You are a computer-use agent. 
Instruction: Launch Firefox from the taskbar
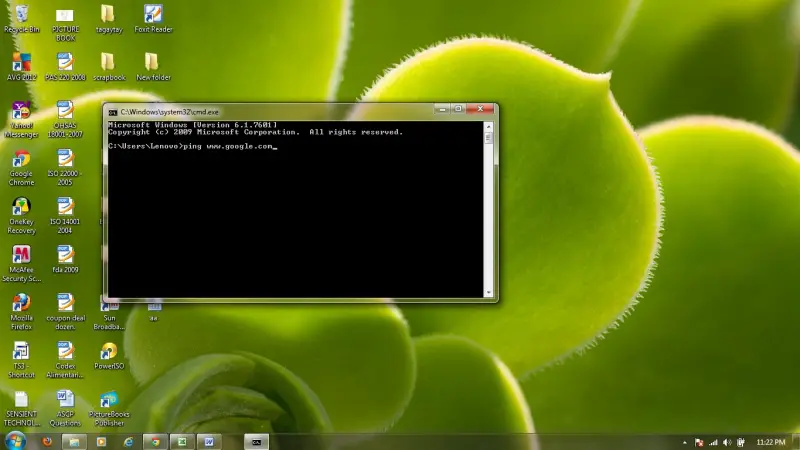[47, 442]
